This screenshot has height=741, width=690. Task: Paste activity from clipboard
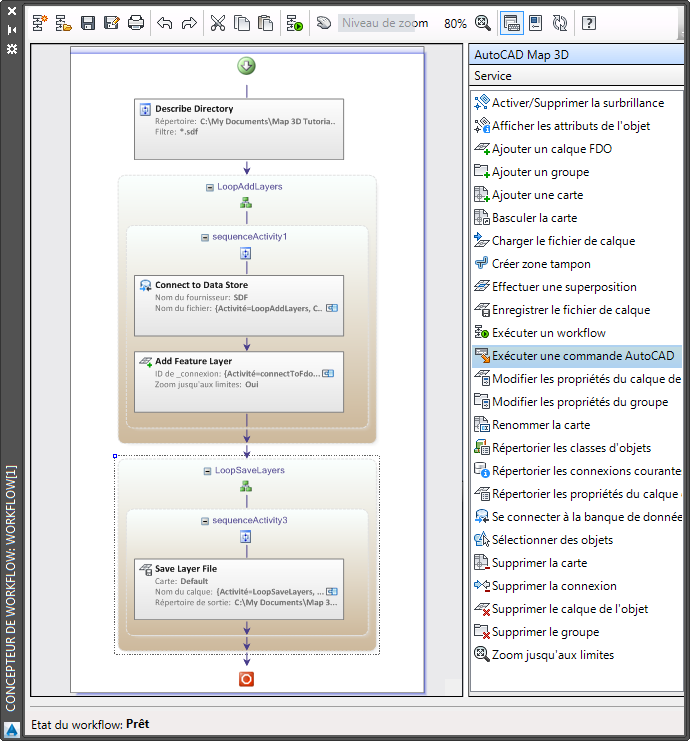(266, 23)
